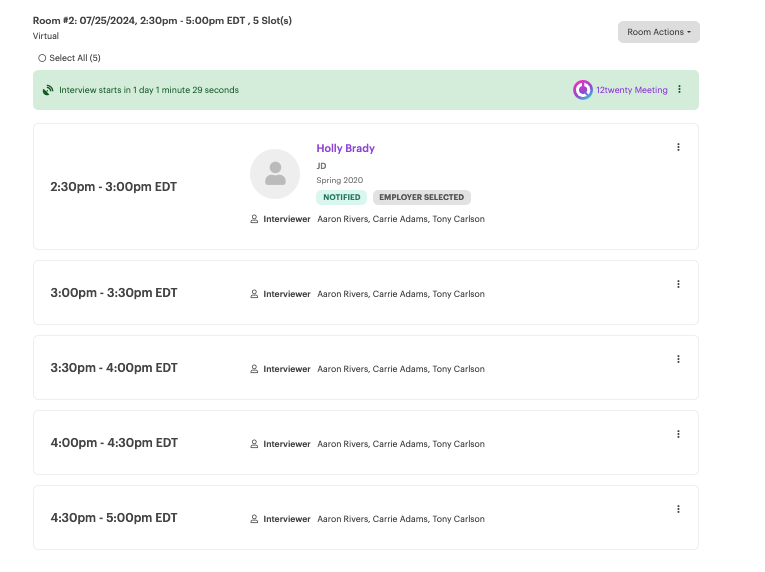Open 12twenty Meeting banner options menu
This screenshot has height=572, width=765.
click(x=680, y=89)
